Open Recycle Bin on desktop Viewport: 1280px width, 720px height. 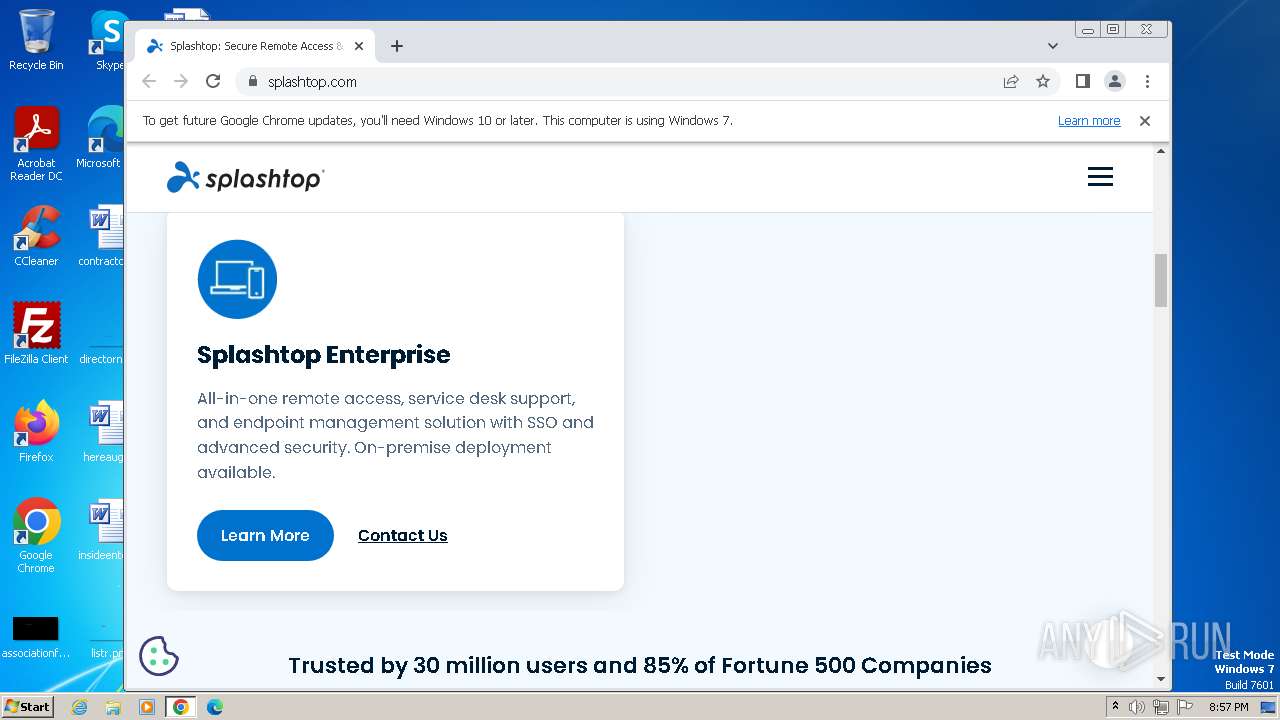(x=36, y=40)
